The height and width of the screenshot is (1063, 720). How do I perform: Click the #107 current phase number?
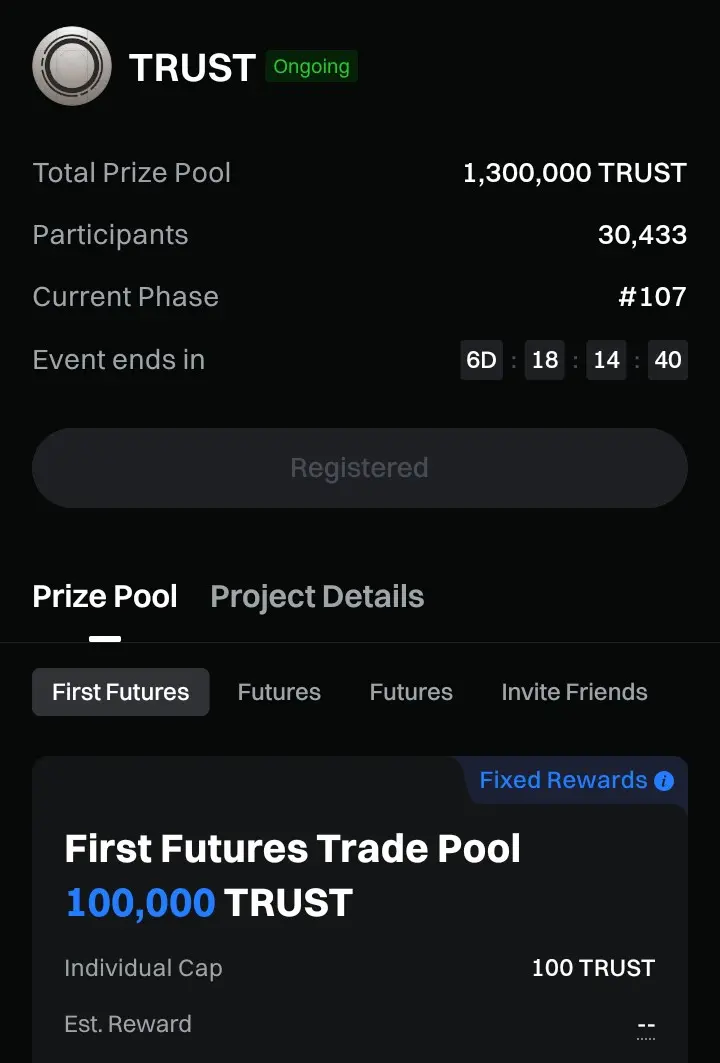click(x=652, y=297)
